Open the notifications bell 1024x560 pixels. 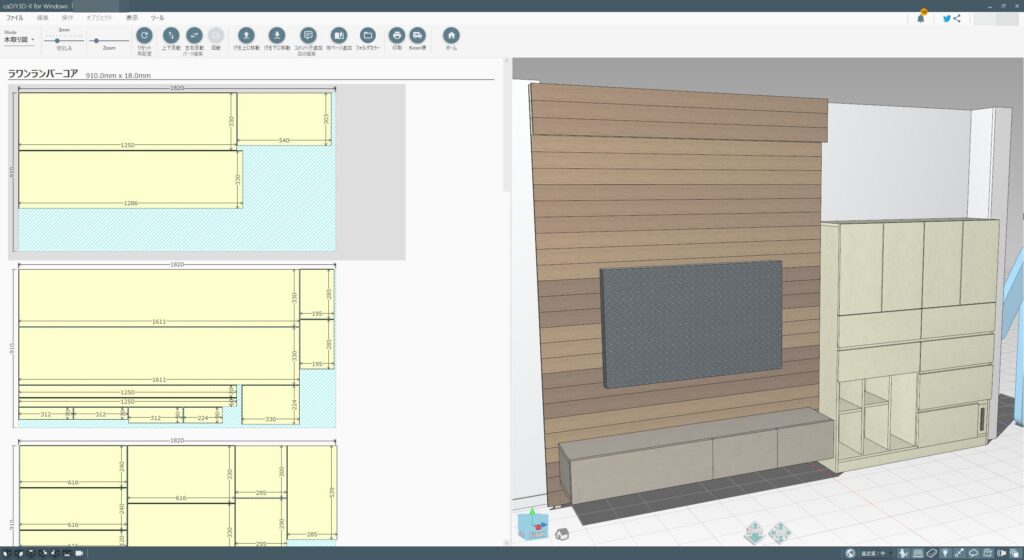coord(920,18)
